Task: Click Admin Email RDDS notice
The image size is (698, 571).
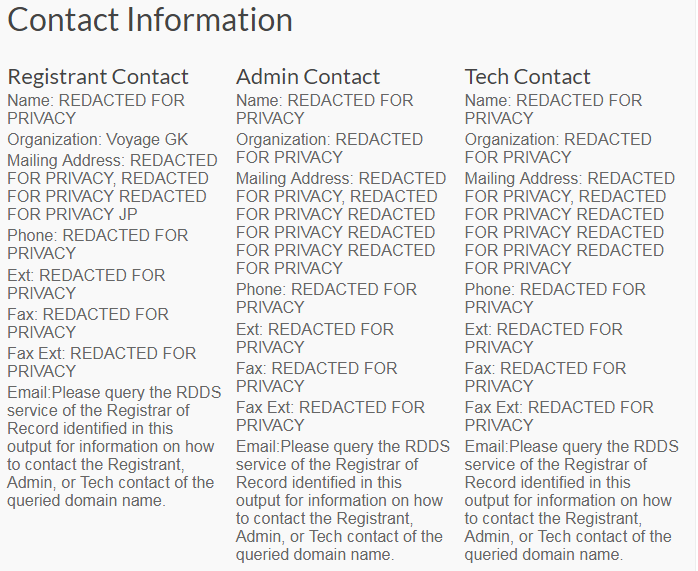Action: click(343, 500)
